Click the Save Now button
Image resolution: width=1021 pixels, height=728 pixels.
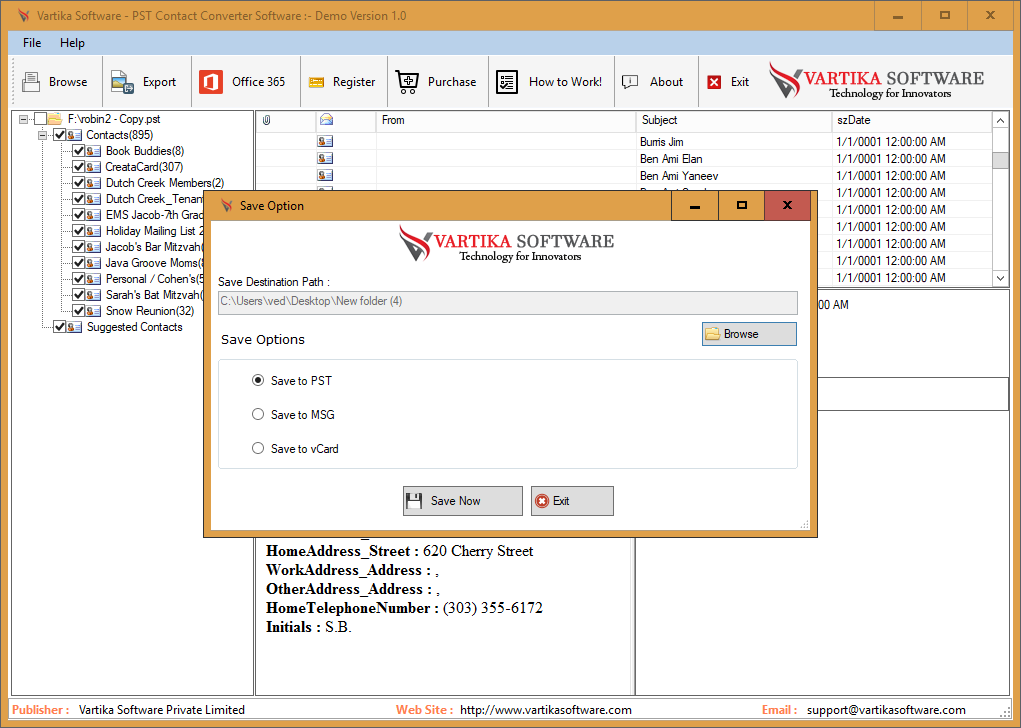[462, 501]
